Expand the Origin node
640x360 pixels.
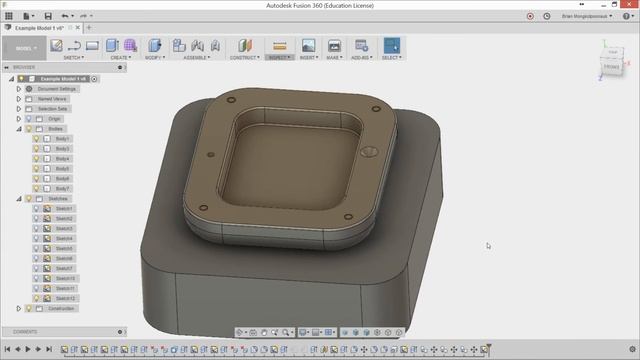pyautogui.click(x=19, y=119)
